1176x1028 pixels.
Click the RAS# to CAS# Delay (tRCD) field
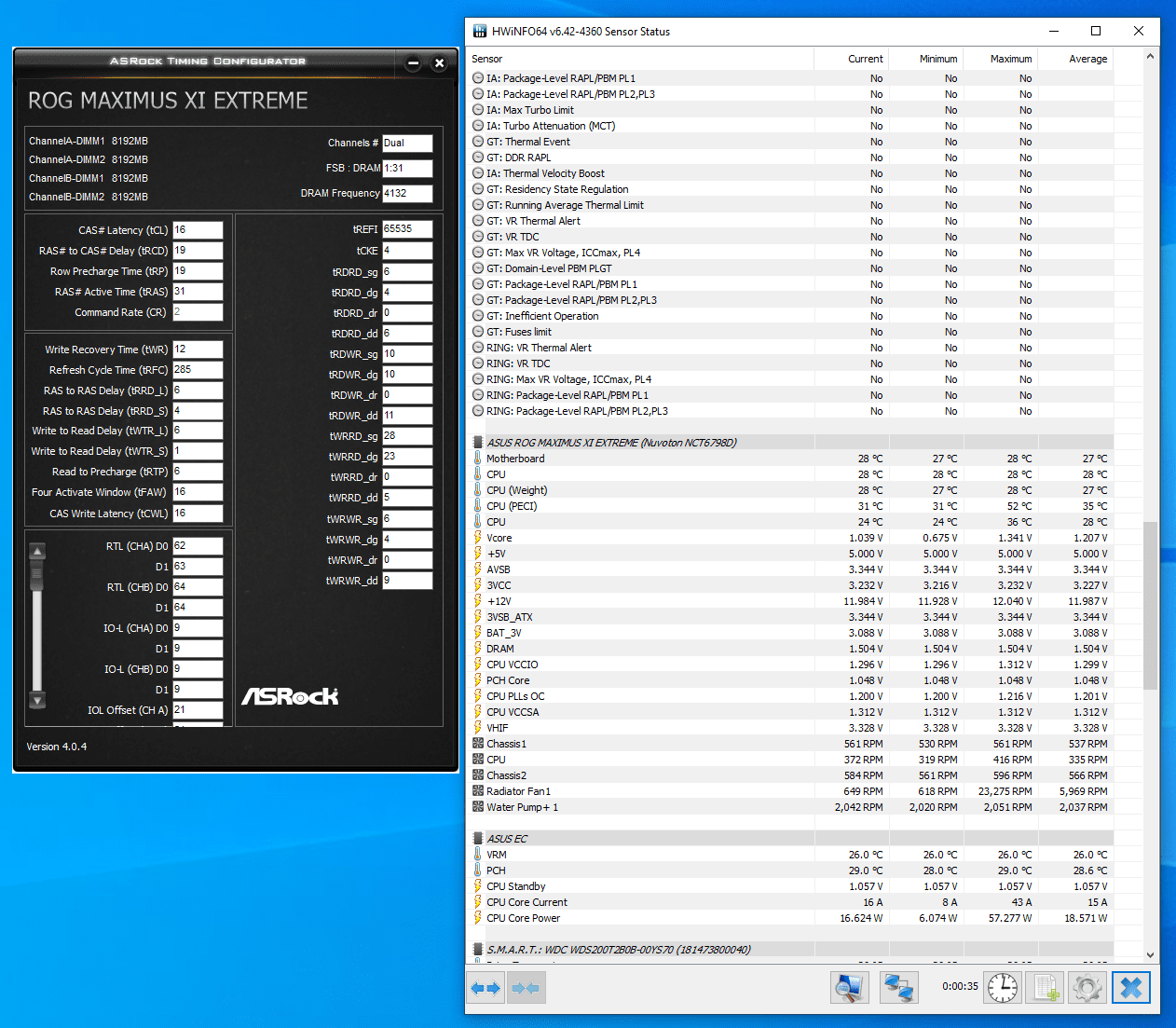coord(198,251)
